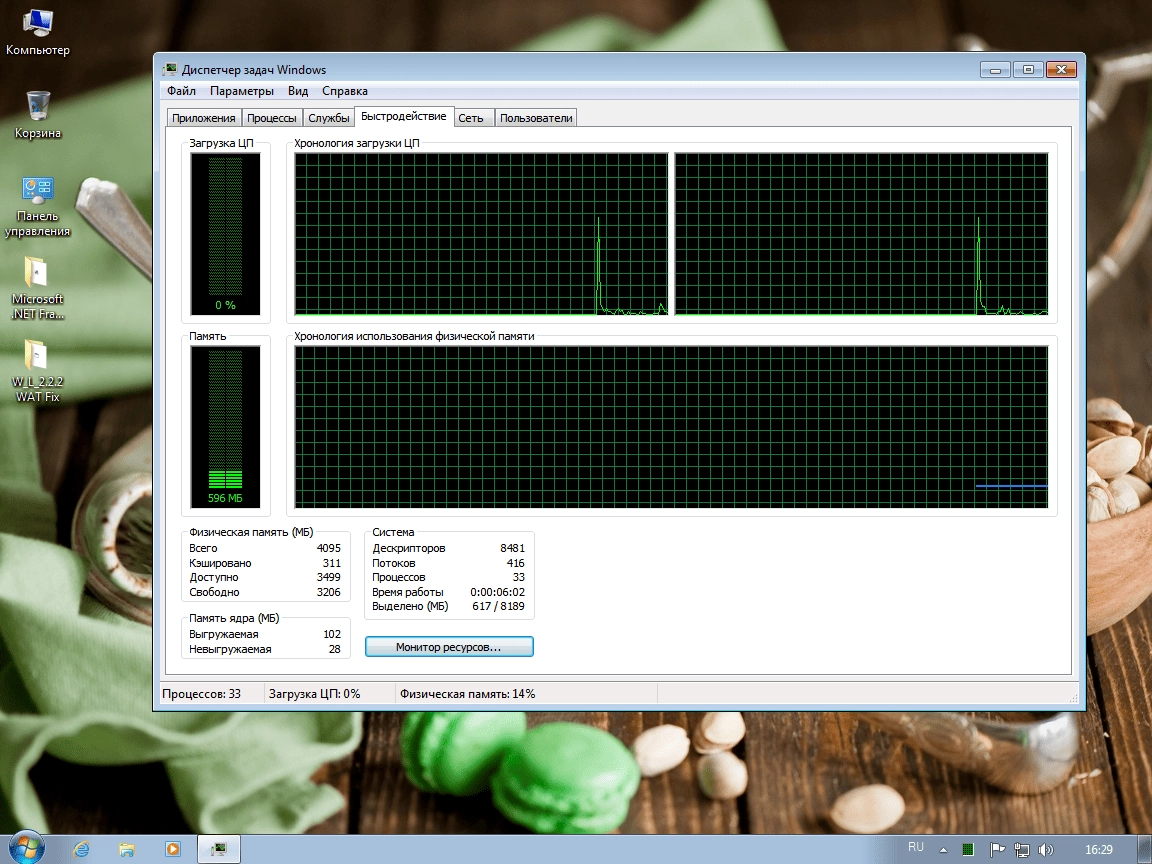Click the clock showing 16:29
1152x864 pixels.
[1098, 849]
